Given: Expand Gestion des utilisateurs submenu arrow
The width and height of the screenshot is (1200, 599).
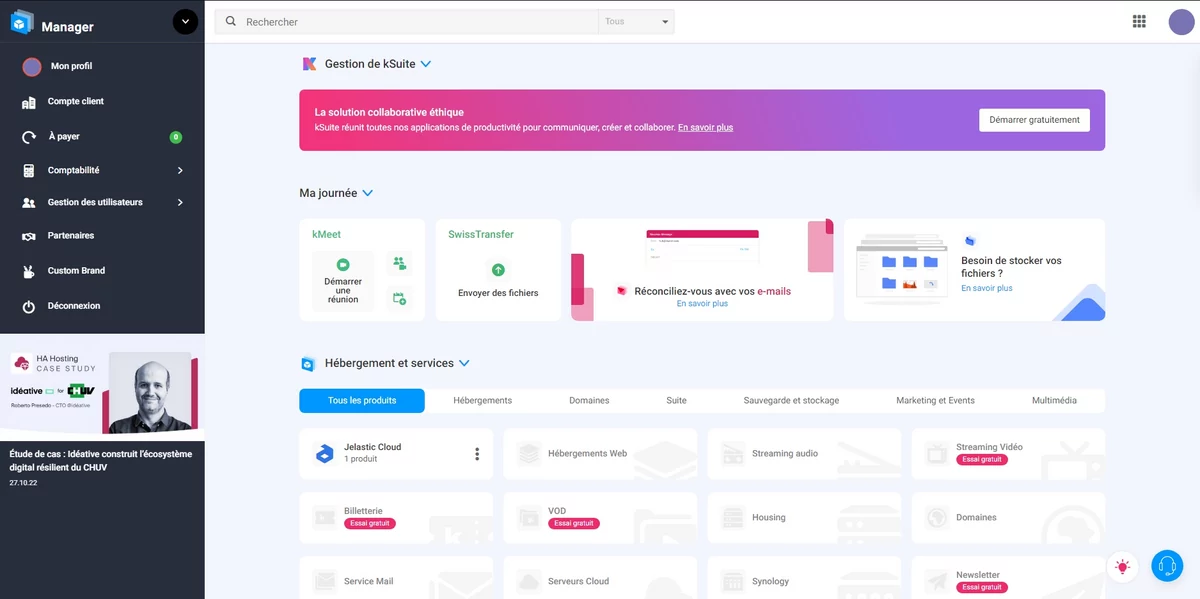Looking at the screenshot, I should coord(180,203).
